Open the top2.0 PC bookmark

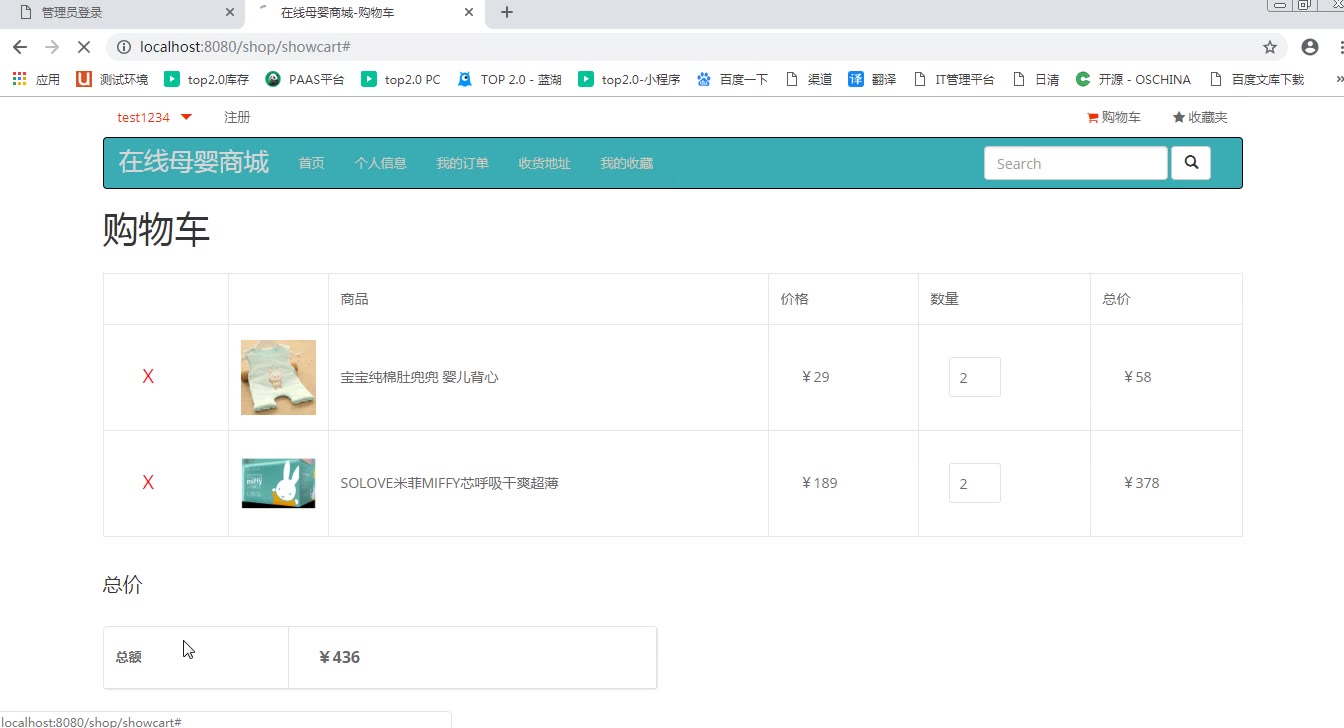(x=401, y=79)
